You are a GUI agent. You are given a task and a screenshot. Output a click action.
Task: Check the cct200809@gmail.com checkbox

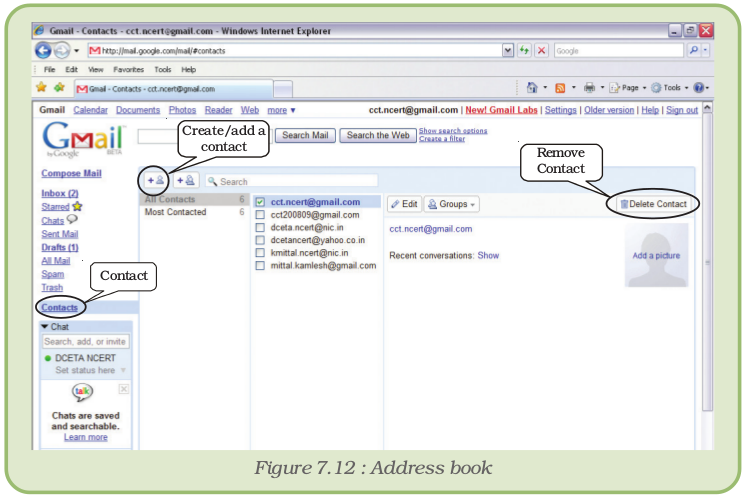point(260,215)
